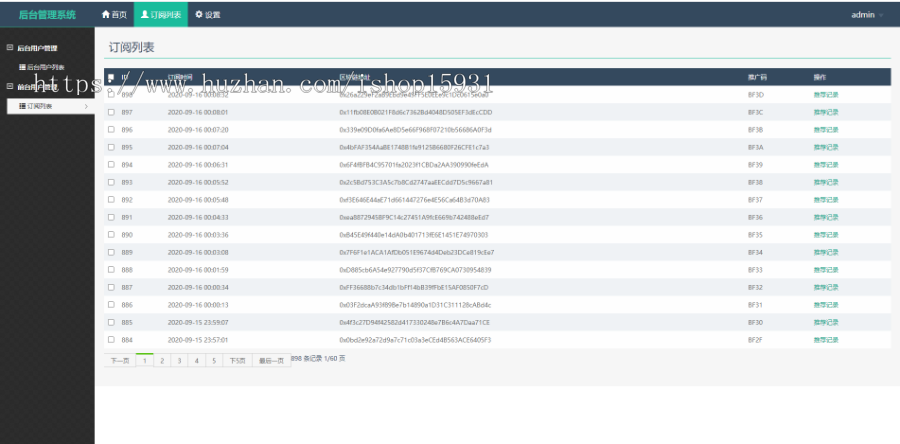
Task: Click address starting 0x4bFAF354AaBE in row 895
Action: point(414,147)
